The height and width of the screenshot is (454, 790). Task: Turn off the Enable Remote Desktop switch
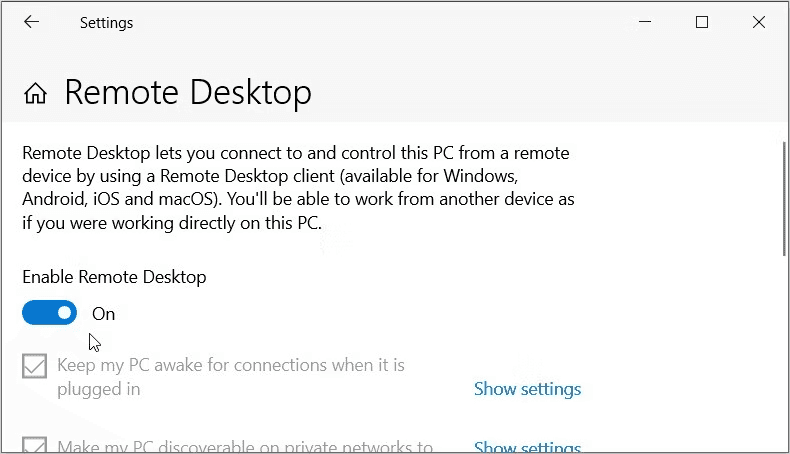[x=49, y=313]
